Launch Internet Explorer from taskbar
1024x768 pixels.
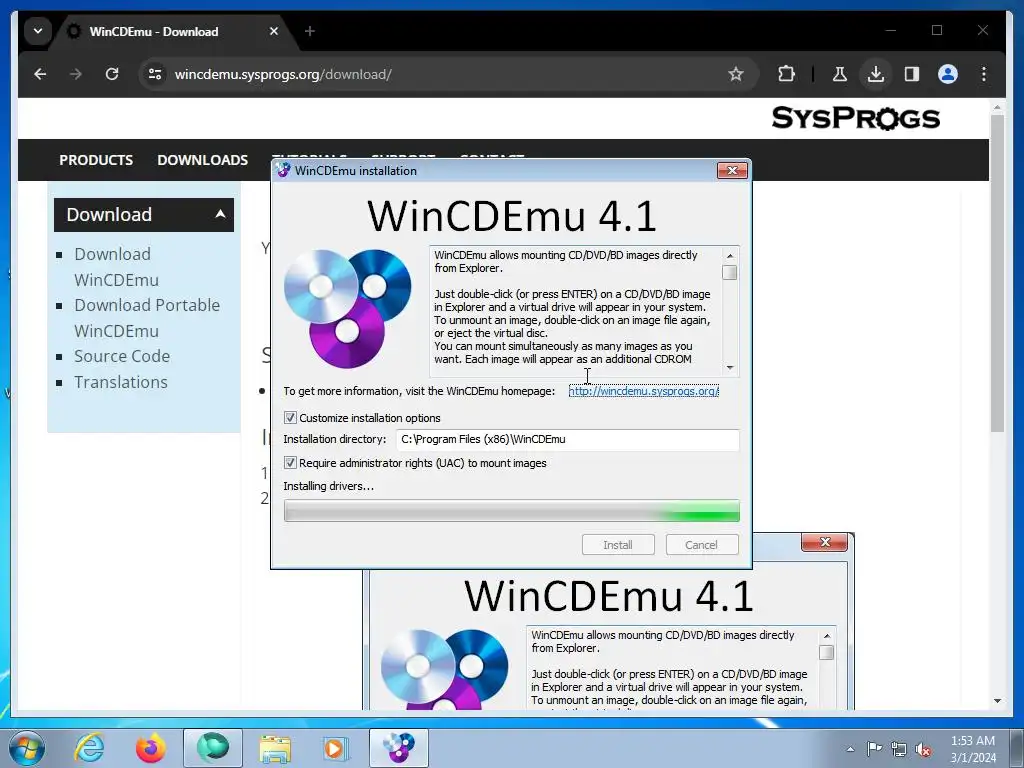89,748
